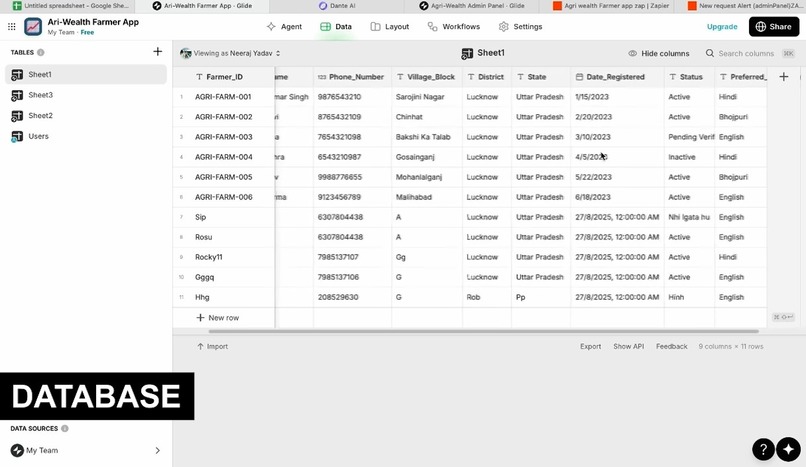Click the Data Sources info icon
Image resolution: width=806 pixels, height=467 pixels.
coord(65,428)
